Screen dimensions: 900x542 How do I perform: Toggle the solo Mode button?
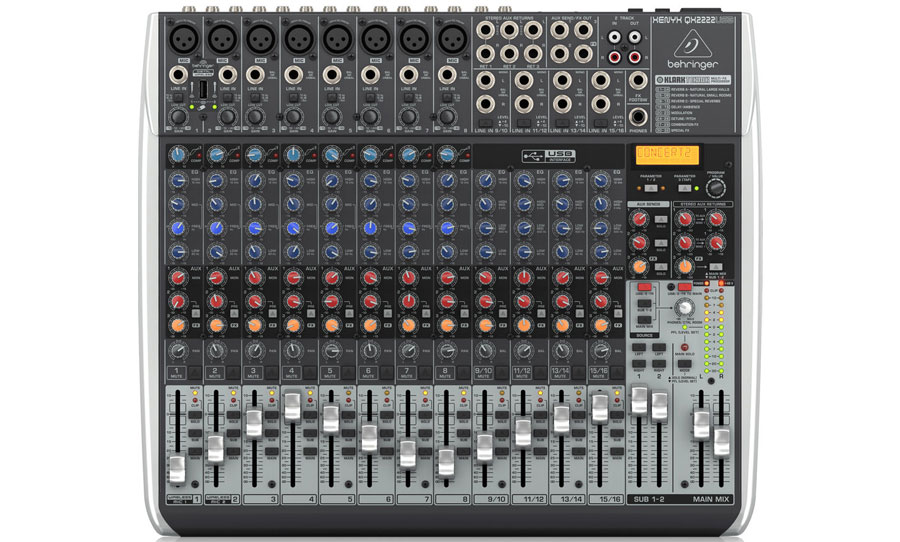click(x=684, y=364)
